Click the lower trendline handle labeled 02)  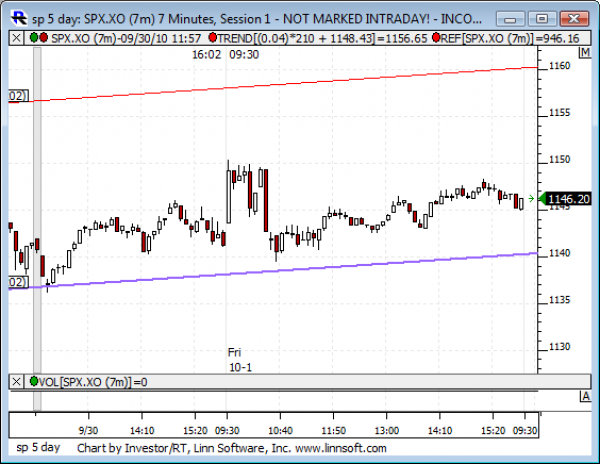18,282
